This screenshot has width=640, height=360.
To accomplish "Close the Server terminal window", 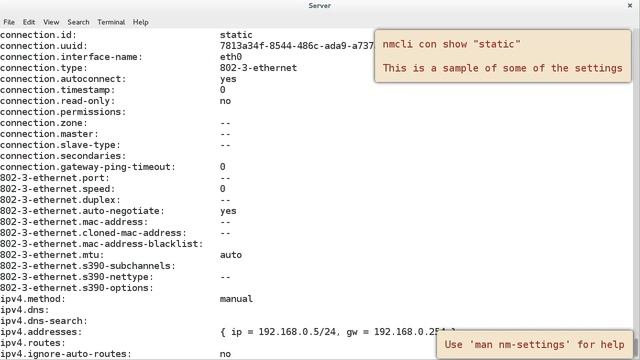I will pyautogui.click(x=630, y=5).
